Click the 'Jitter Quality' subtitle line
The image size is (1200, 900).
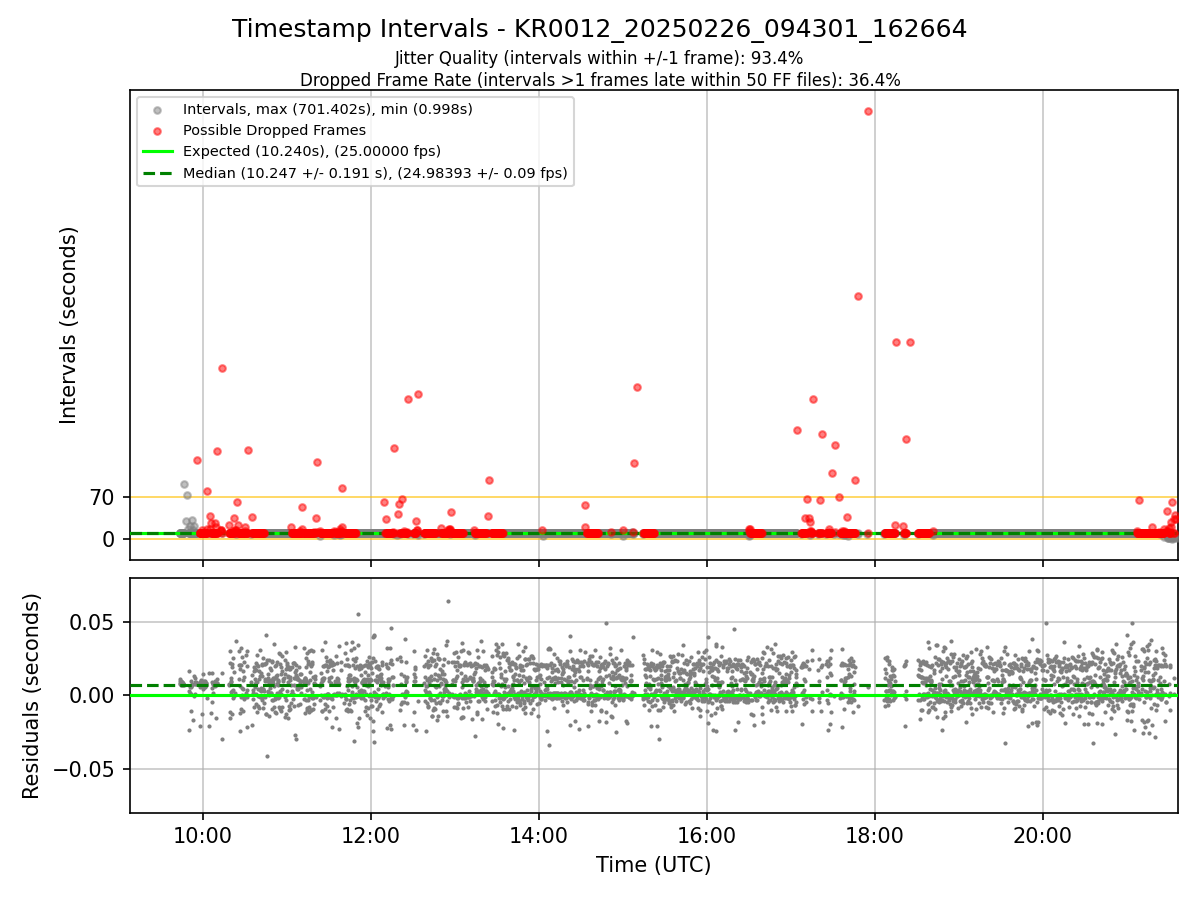tap(599, 59)
